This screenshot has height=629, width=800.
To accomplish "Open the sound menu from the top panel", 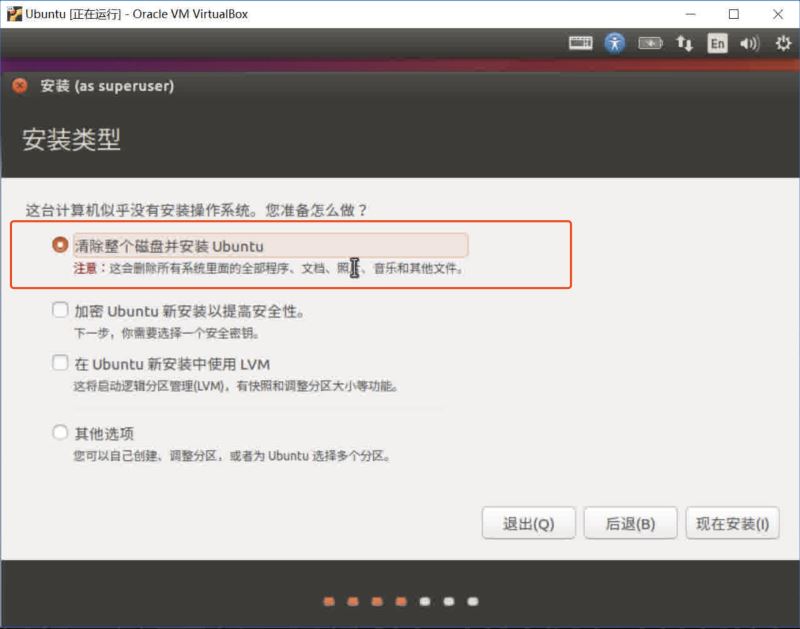I will pos(751,44).
